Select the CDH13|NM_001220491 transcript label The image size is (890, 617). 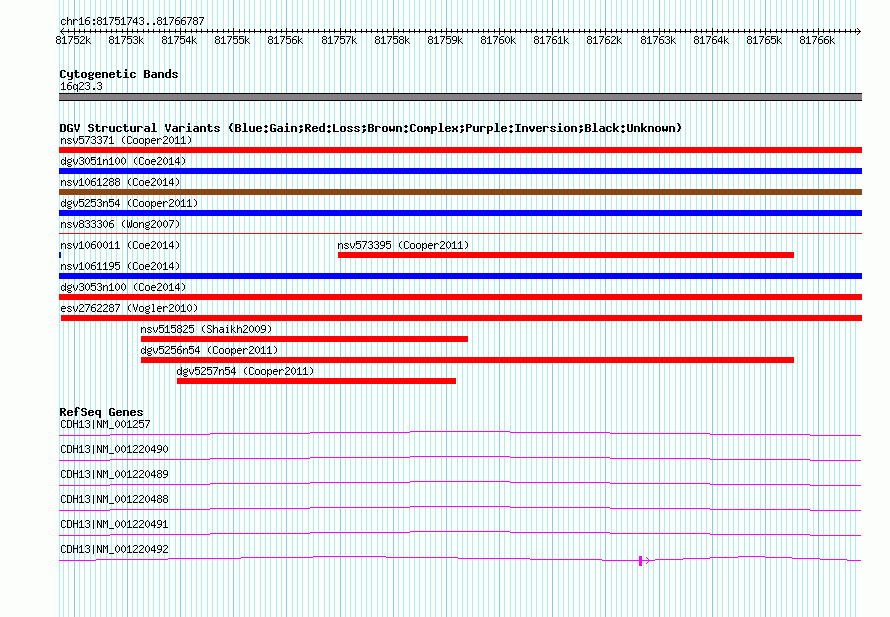pos(114,524)
